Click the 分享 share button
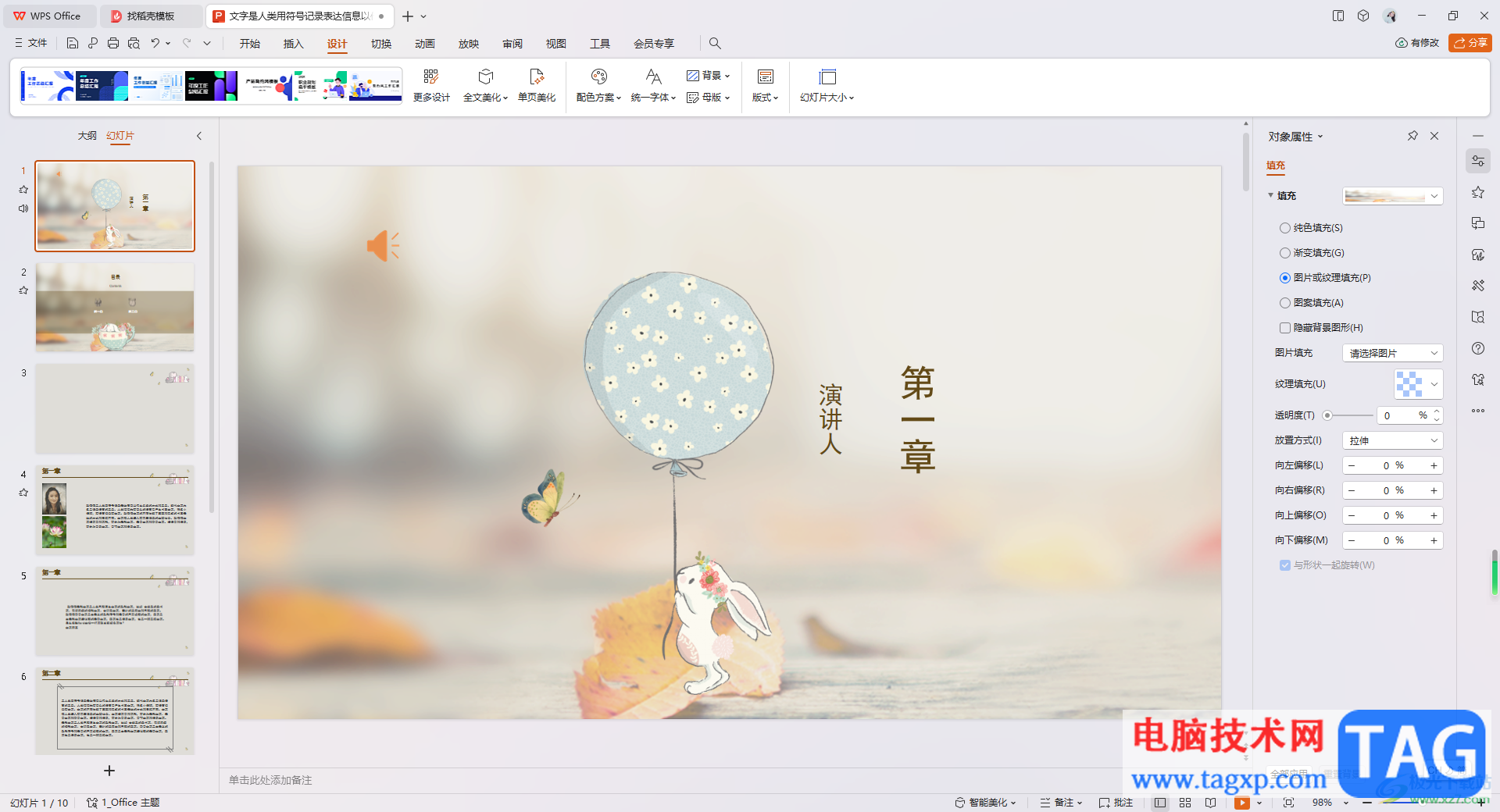 click(1470, 43)
